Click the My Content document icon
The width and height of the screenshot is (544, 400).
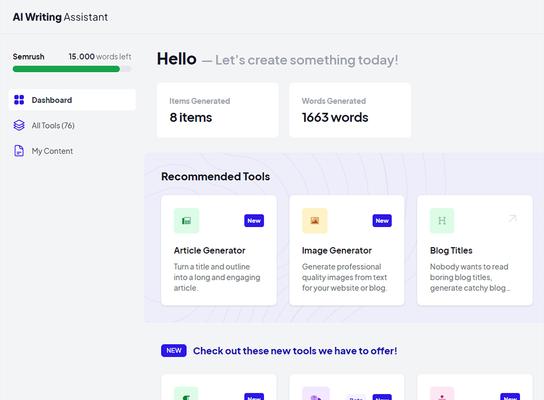(x=19, y=151)
